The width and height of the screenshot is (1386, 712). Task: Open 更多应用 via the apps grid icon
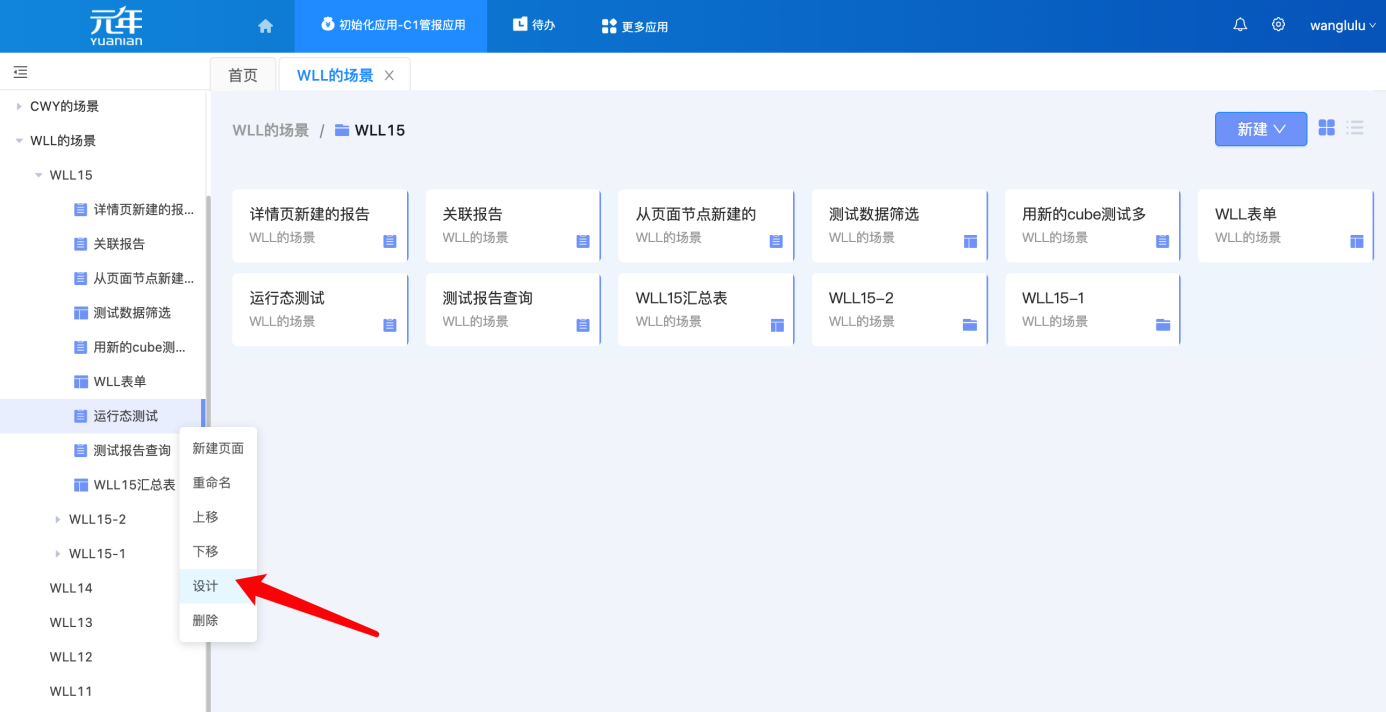tap(608, 24)
